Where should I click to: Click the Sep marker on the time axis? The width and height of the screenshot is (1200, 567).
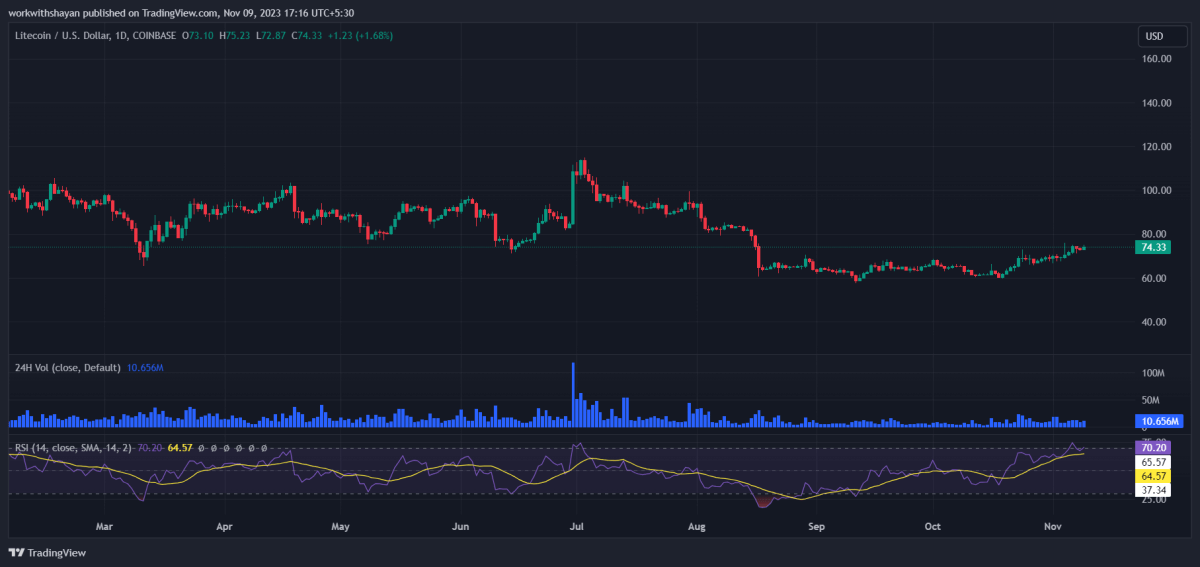pos(816,525)
